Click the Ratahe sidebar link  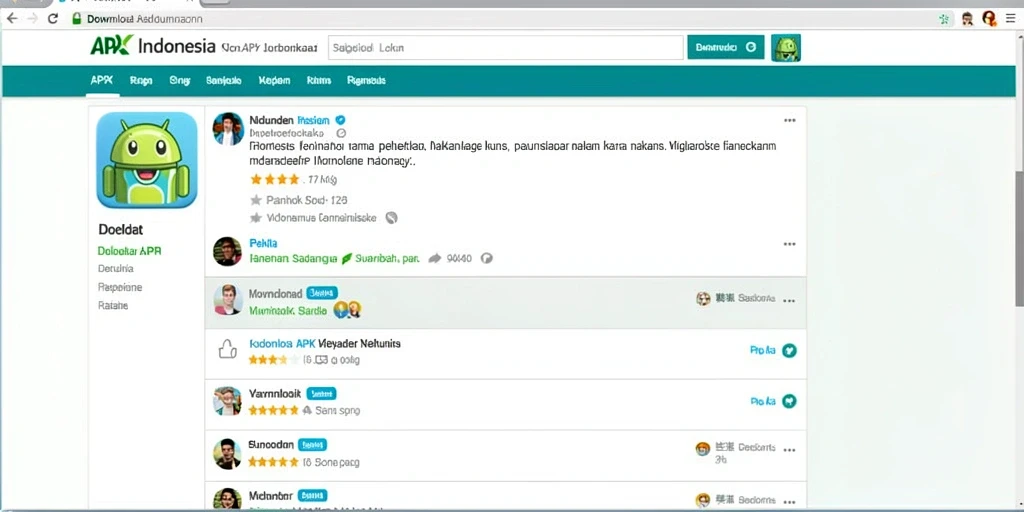coord(113,305)
